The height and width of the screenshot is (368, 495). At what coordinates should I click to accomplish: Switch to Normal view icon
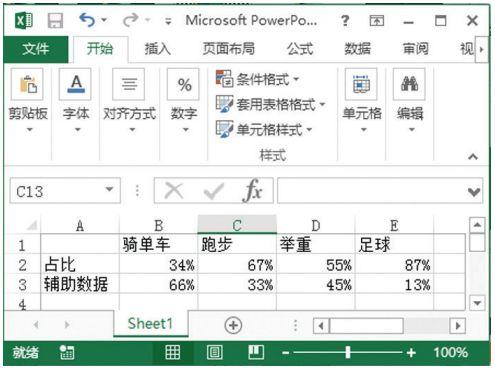coord(173,352)
